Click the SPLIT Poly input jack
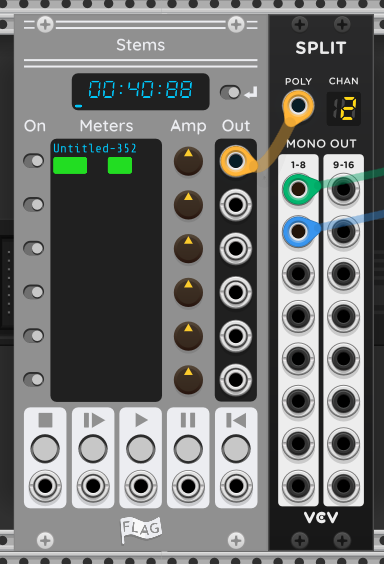384x564 pixels. click(x=298, y=106)
